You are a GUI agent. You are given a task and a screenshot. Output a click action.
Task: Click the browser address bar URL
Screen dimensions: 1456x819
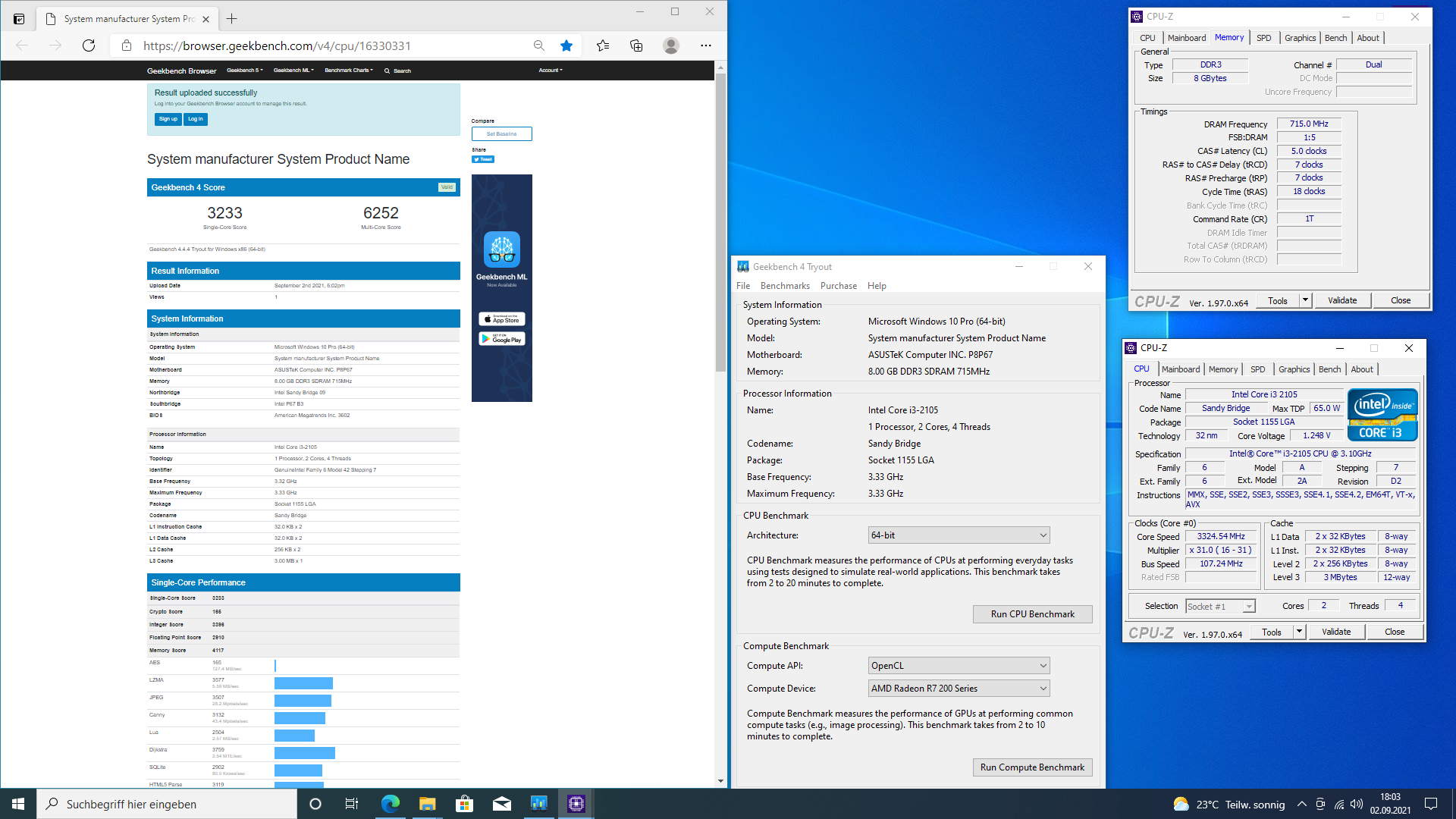click(x=277, y=45)
